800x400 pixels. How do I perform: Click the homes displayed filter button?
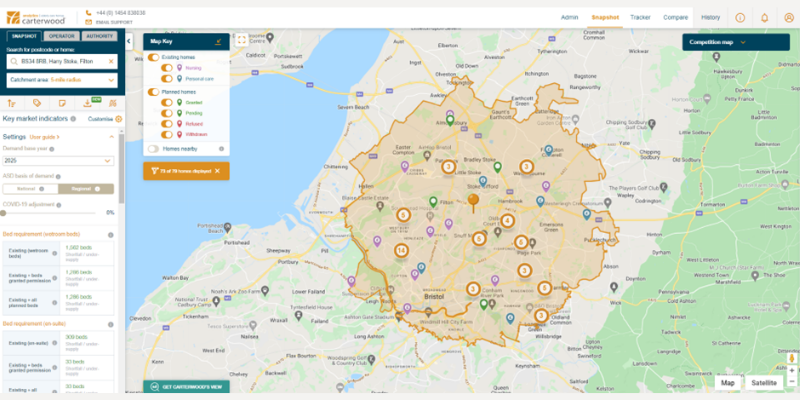pos(186,171)
